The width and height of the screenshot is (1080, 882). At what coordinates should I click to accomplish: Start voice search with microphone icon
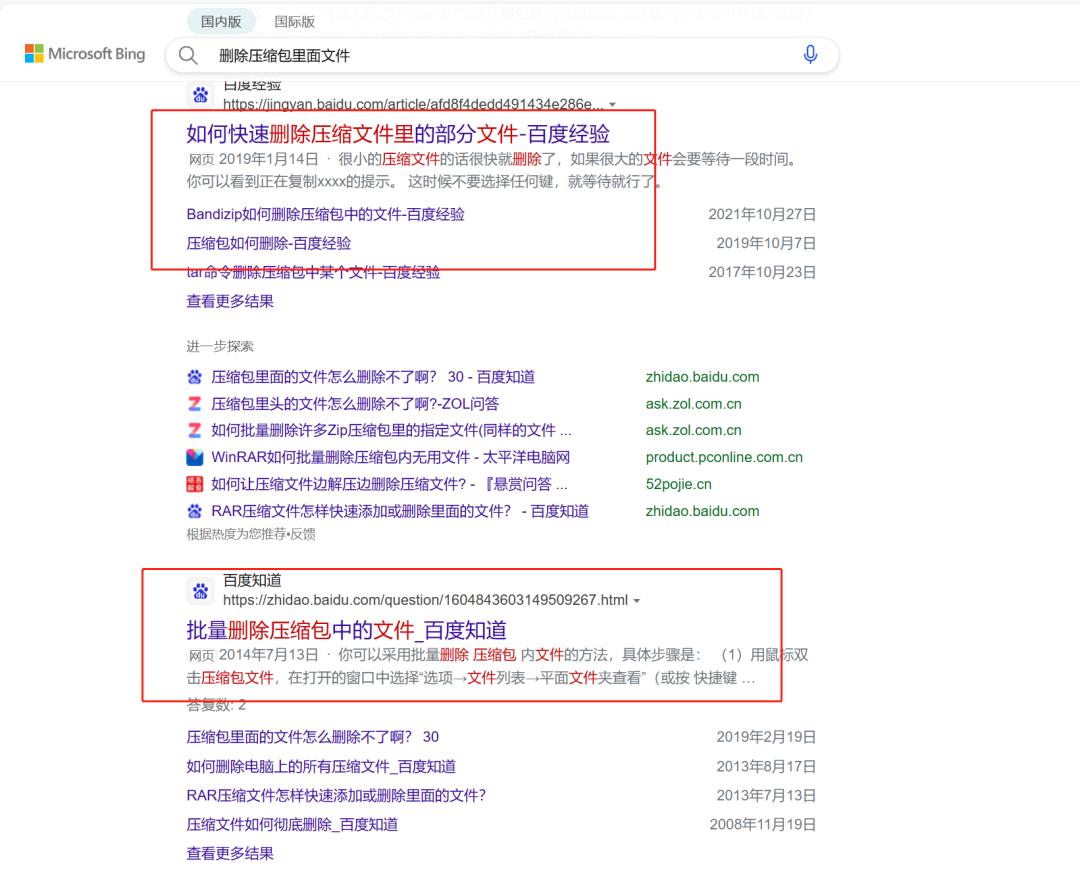(810, 54)
